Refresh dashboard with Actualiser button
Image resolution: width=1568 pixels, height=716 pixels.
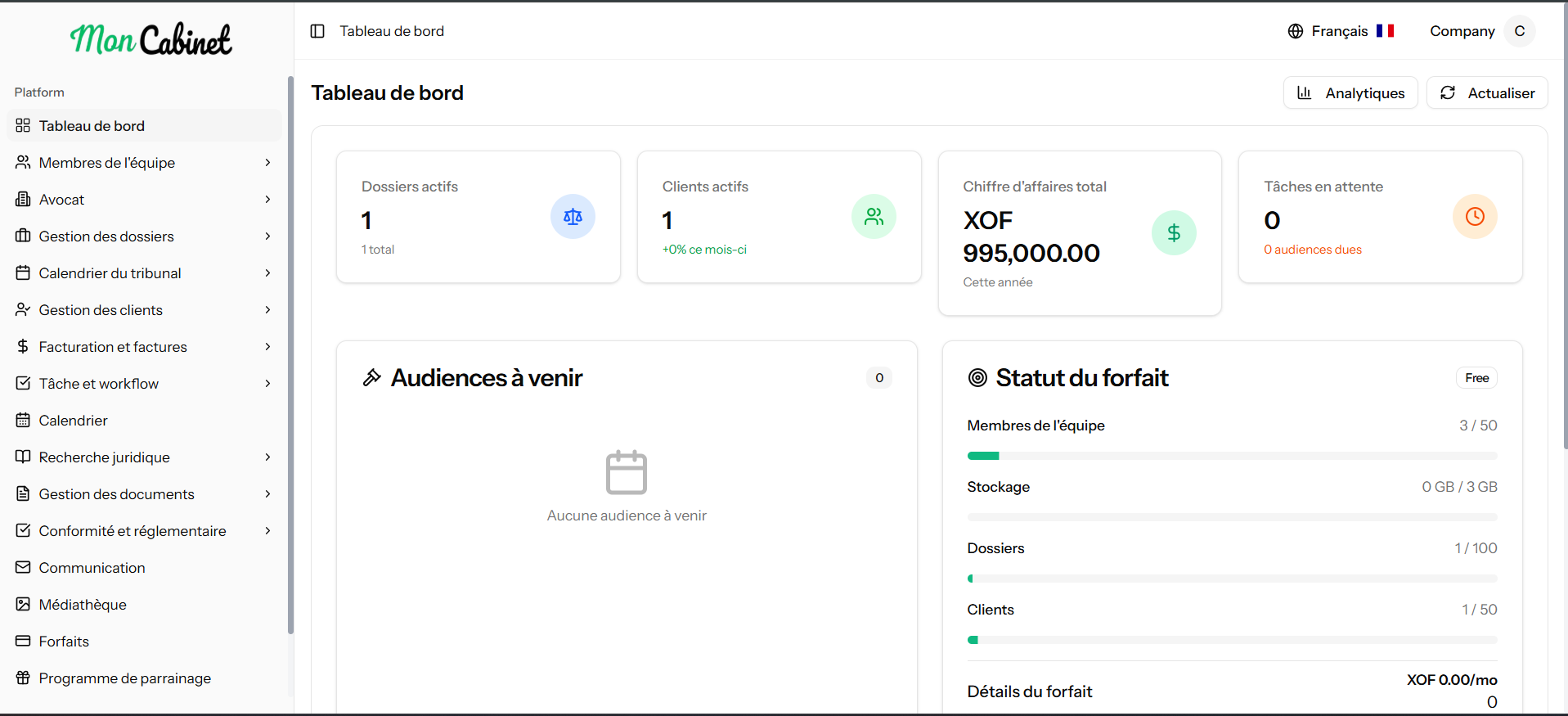(x=1487, y=93)
